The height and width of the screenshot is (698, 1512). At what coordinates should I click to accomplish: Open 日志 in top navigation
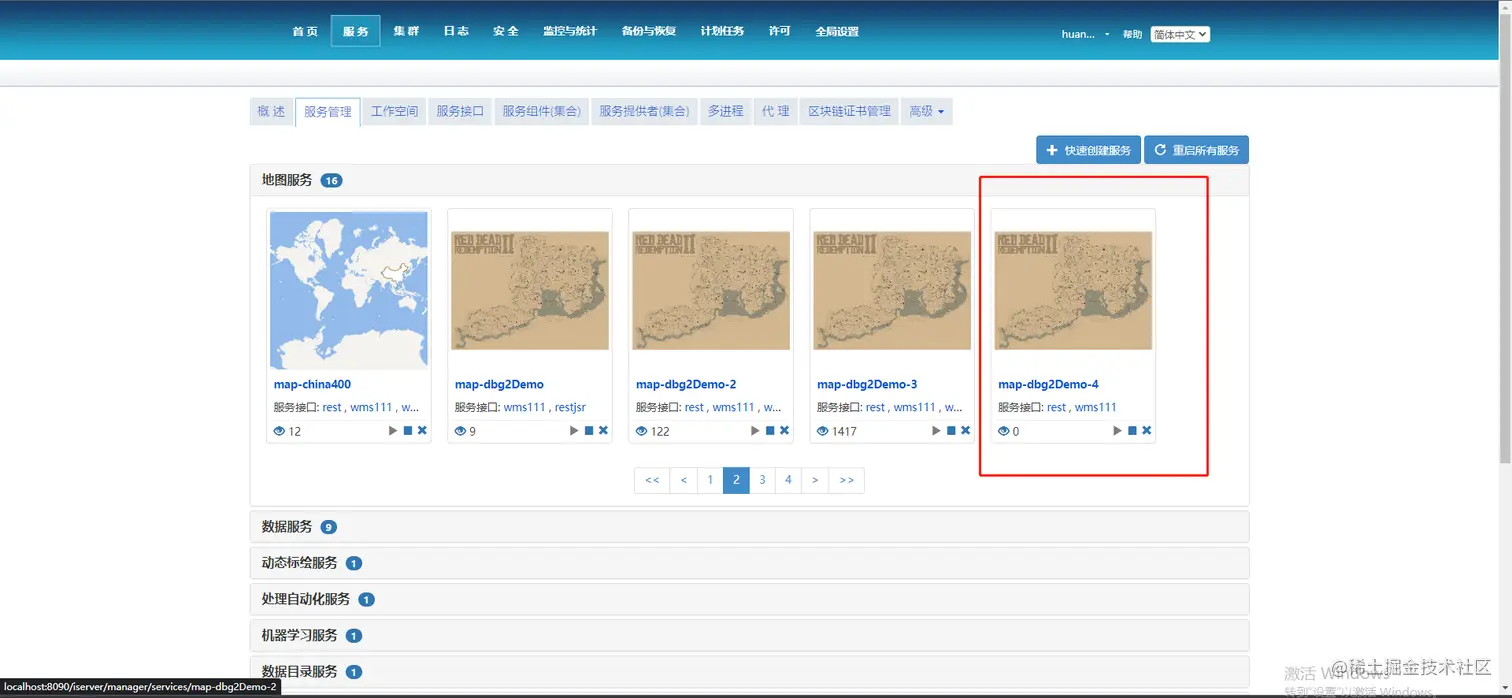(x=456, y=31)
